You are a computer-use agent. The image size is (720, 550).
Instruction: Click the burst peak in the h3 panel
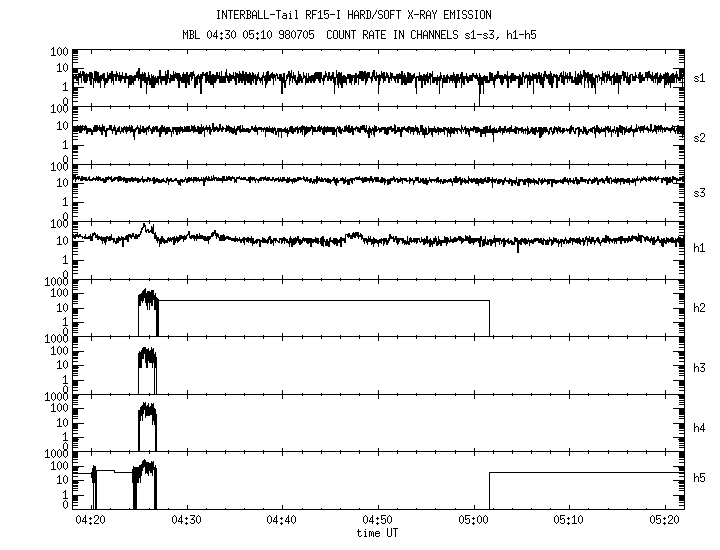147,352
